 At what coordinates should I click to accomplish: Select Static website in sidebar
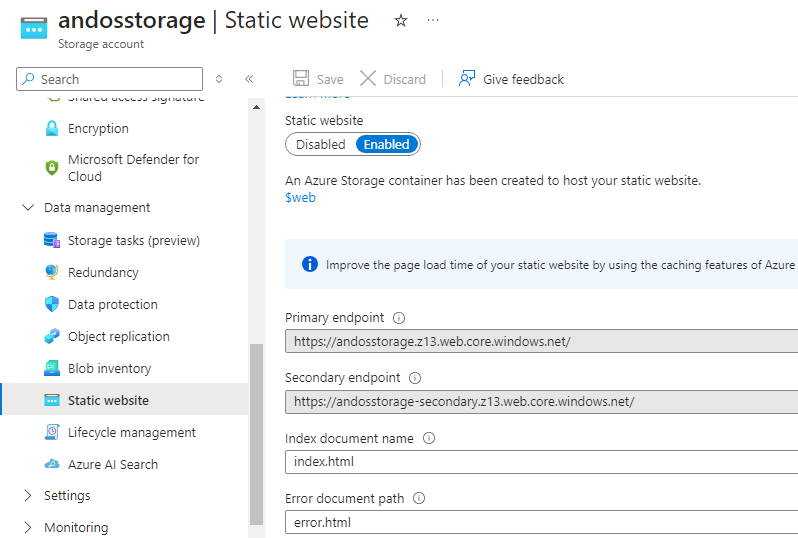click(x=108, y=400)
